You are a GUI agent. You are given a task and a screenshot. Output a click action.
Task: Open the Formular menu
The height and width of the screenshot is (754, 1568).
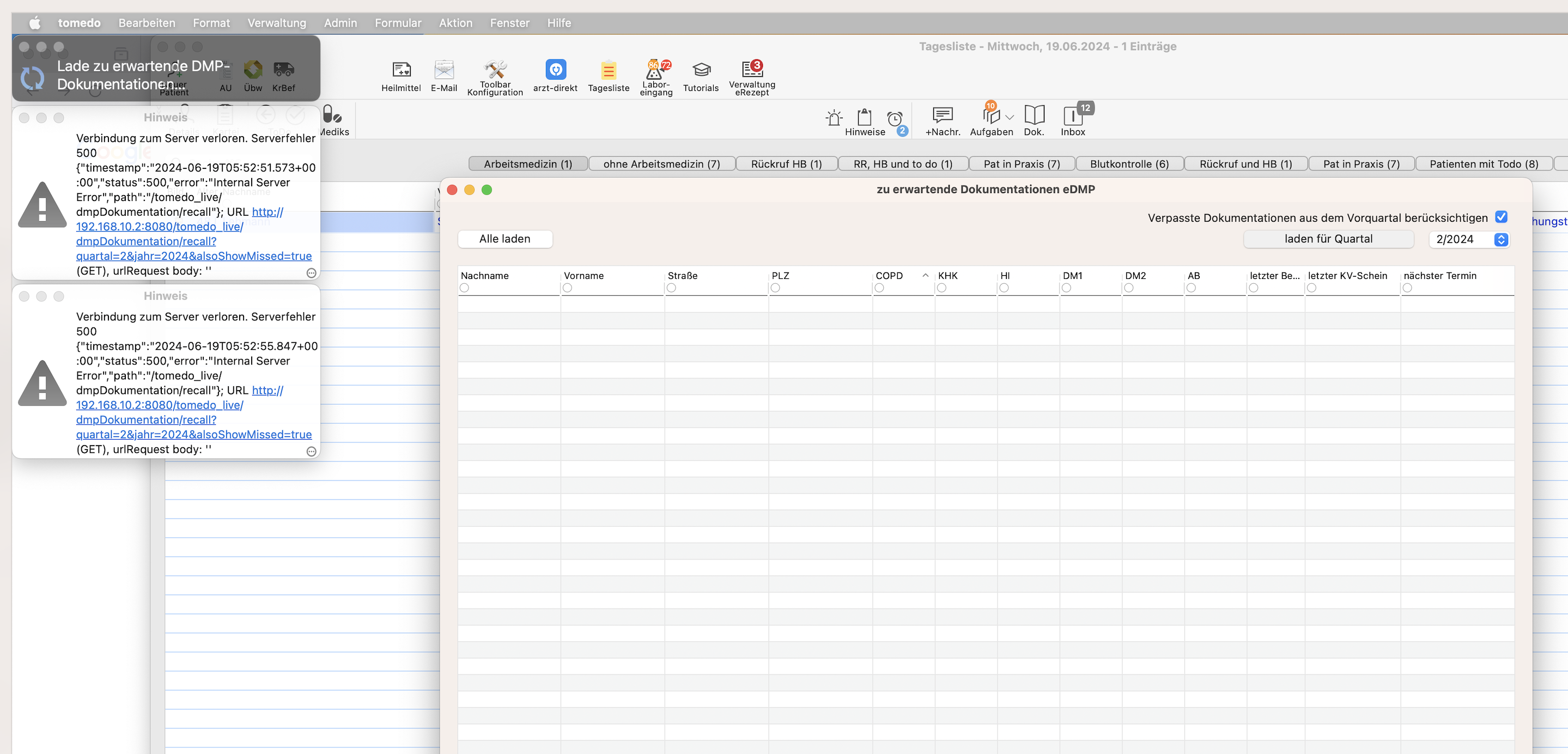[398, 23]
